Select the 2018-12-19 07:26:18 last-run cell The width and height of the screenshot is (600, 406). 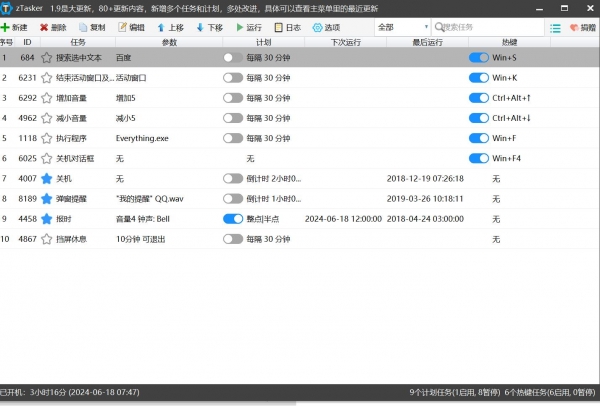click(425, 179)
